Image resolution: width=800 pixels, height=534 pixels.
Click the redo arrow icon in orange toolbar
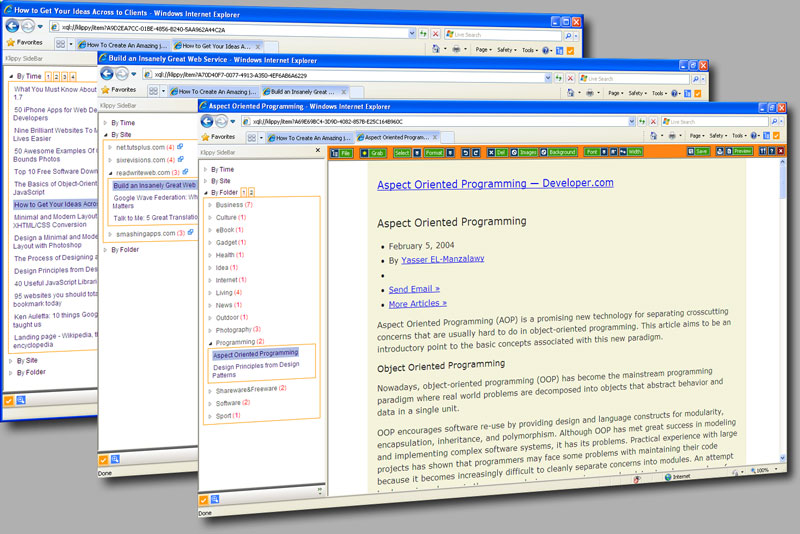click(476, 152)
